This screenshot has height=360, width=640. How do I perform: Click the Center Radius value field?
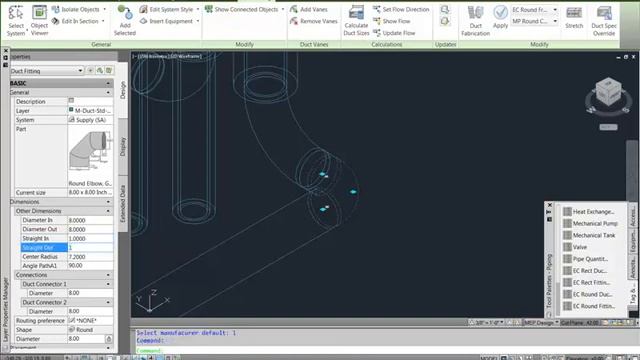pos(90,257)
